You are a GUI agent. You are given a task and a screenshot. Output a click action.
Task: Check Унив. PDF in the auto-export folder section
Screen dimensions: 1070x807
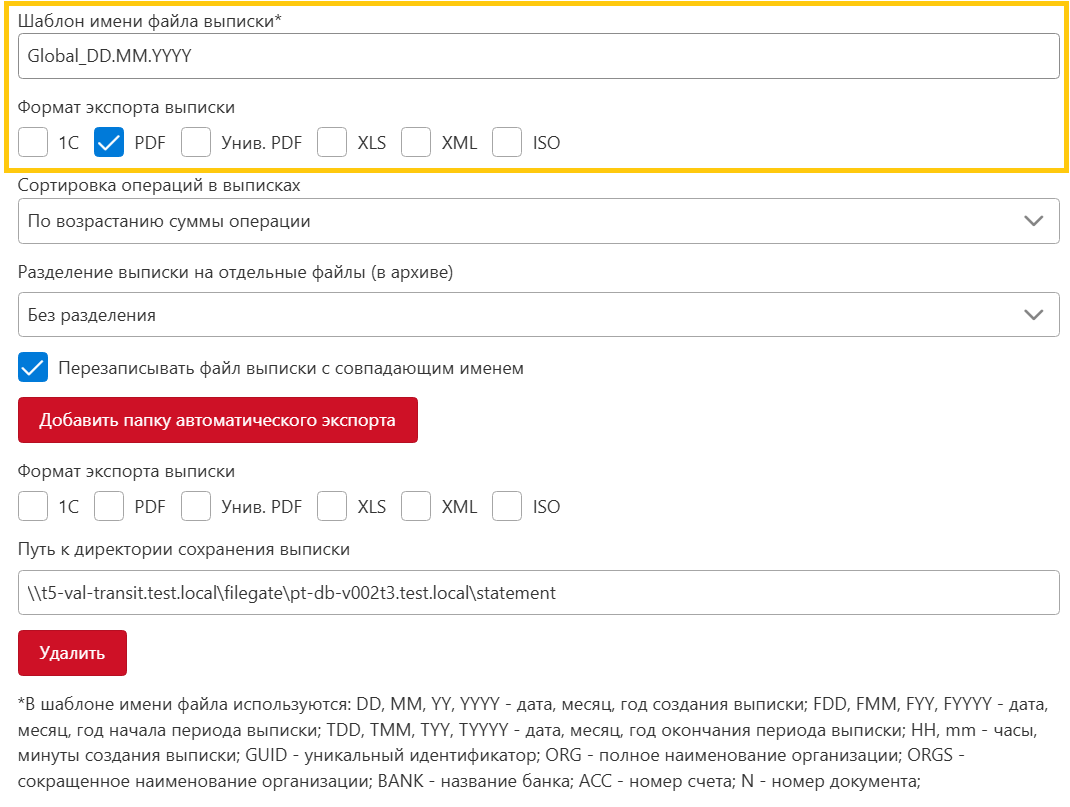coord(196,506)
